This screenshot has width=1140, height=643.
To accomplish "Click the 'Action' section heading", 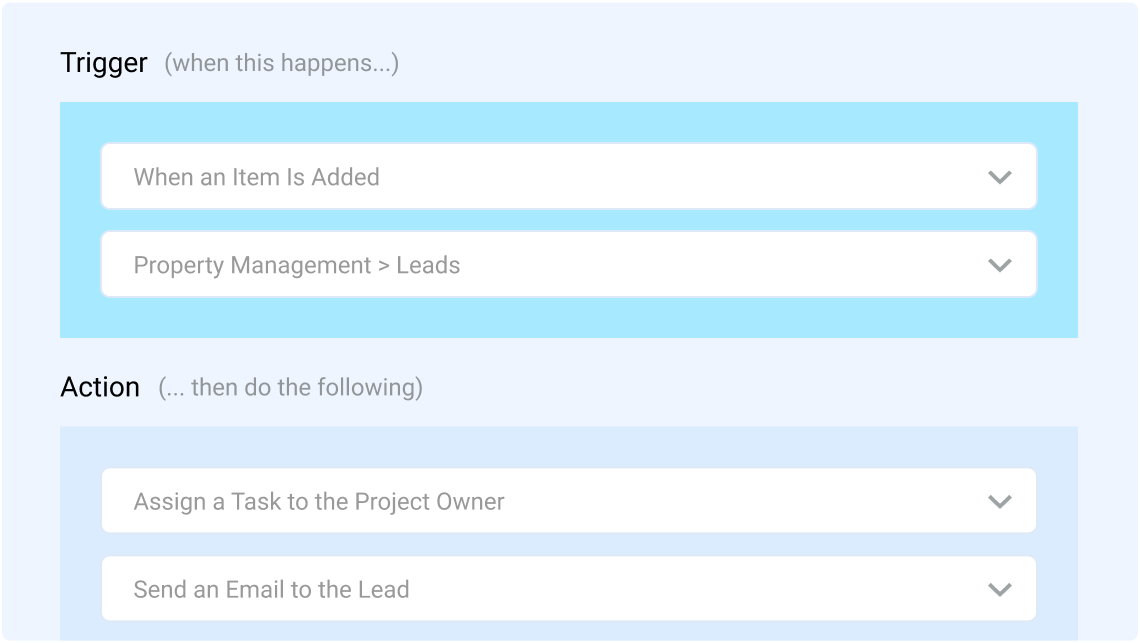I will [100, 387].
